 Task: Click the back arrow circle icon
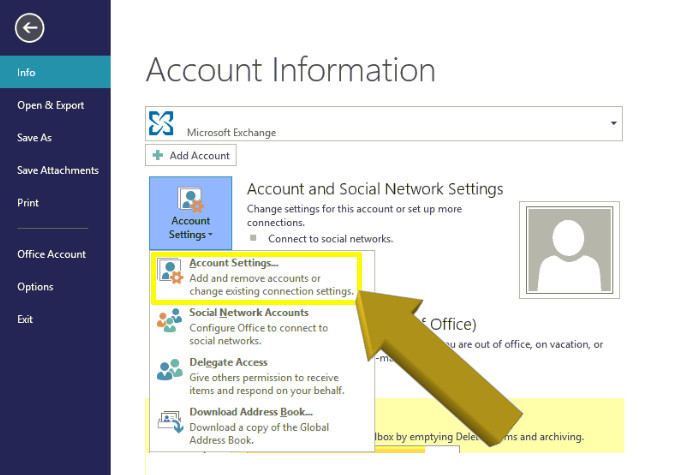click(30, 29)
